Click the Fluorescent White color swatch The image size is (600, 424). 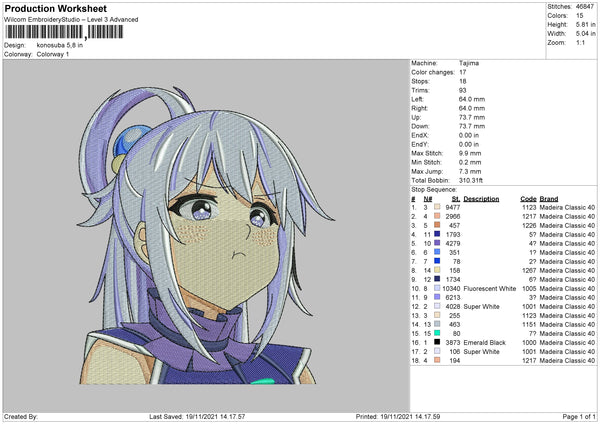click(x=437, y=288)
